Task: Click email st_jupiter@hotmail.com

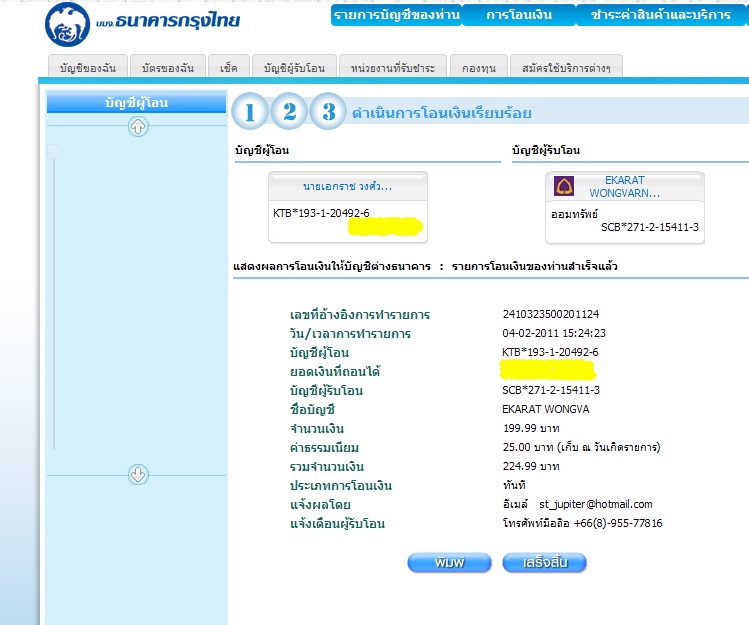Action: point(596,504)
